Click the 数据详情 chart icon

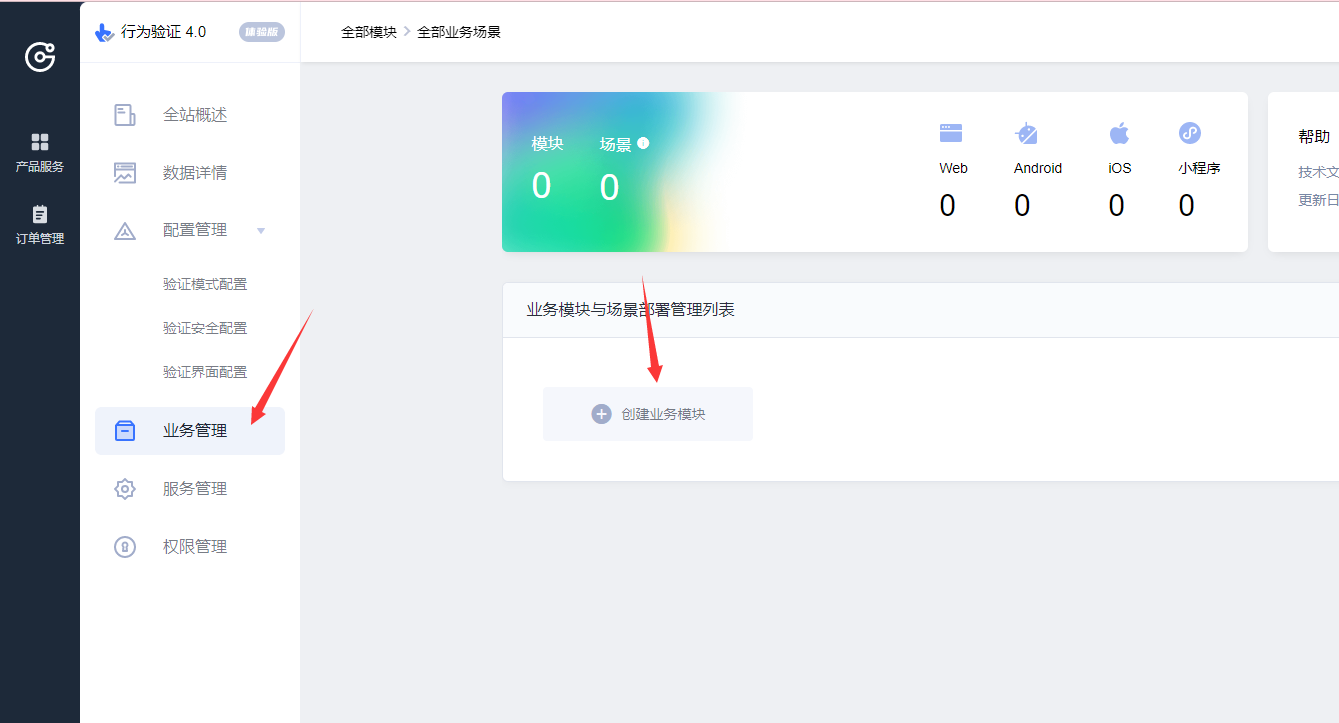click(125, 173)
